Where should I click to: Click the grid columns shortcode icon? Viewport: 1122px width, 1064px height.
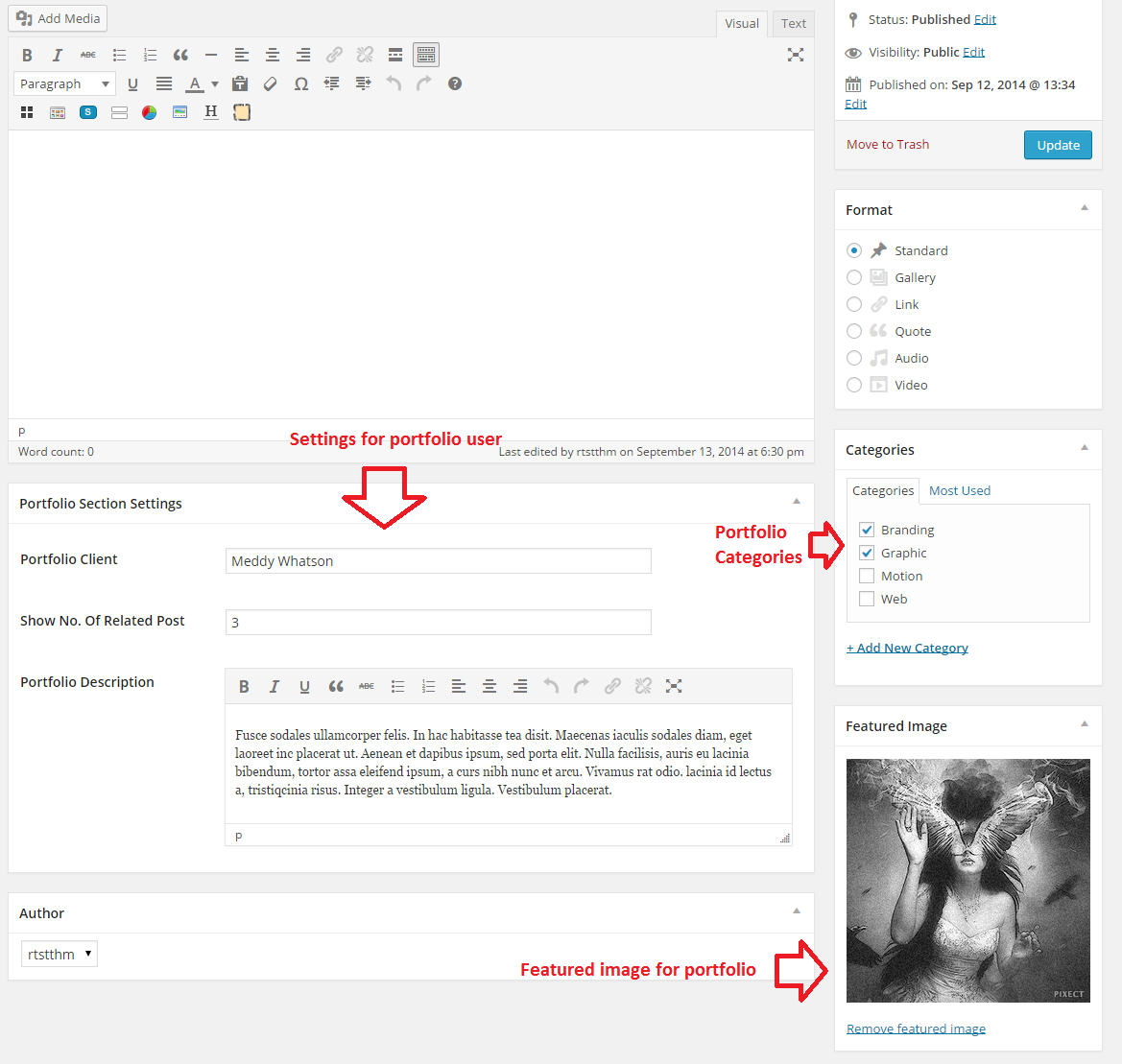point(27,112)
